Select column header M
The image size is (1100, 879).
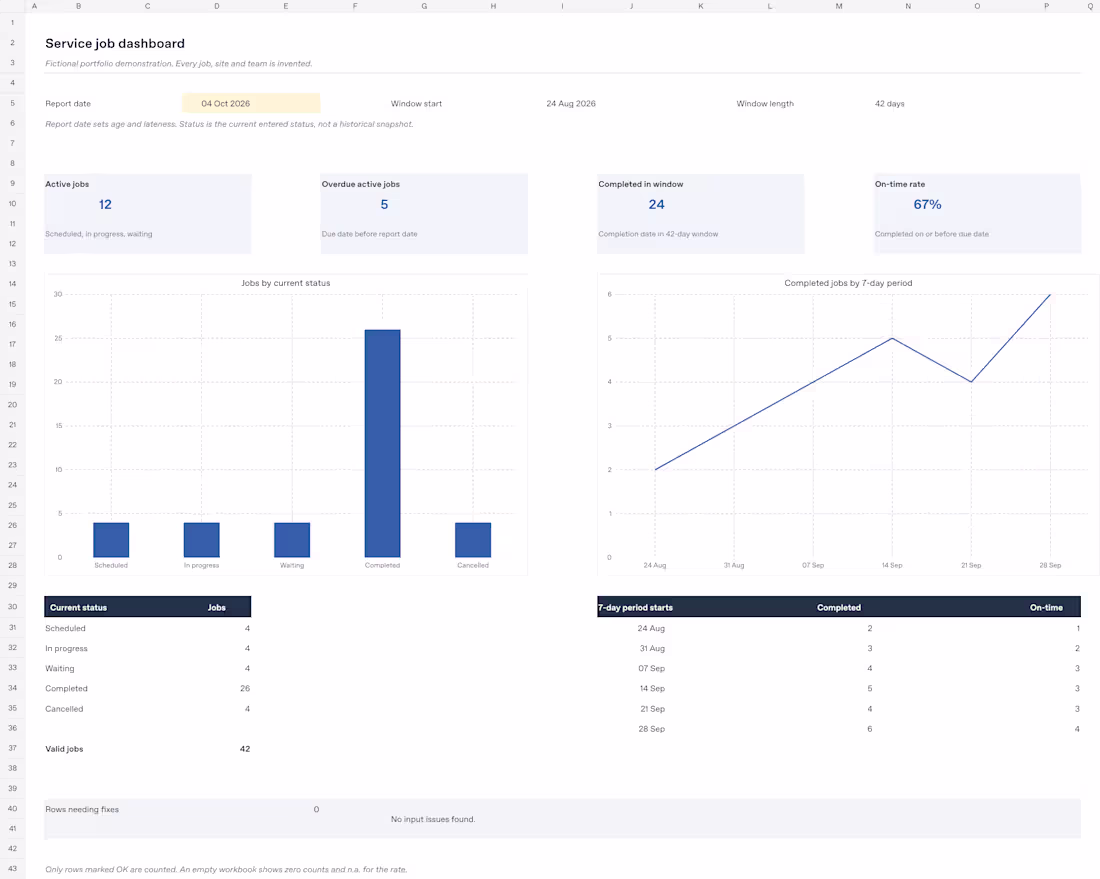click(839, 6)
